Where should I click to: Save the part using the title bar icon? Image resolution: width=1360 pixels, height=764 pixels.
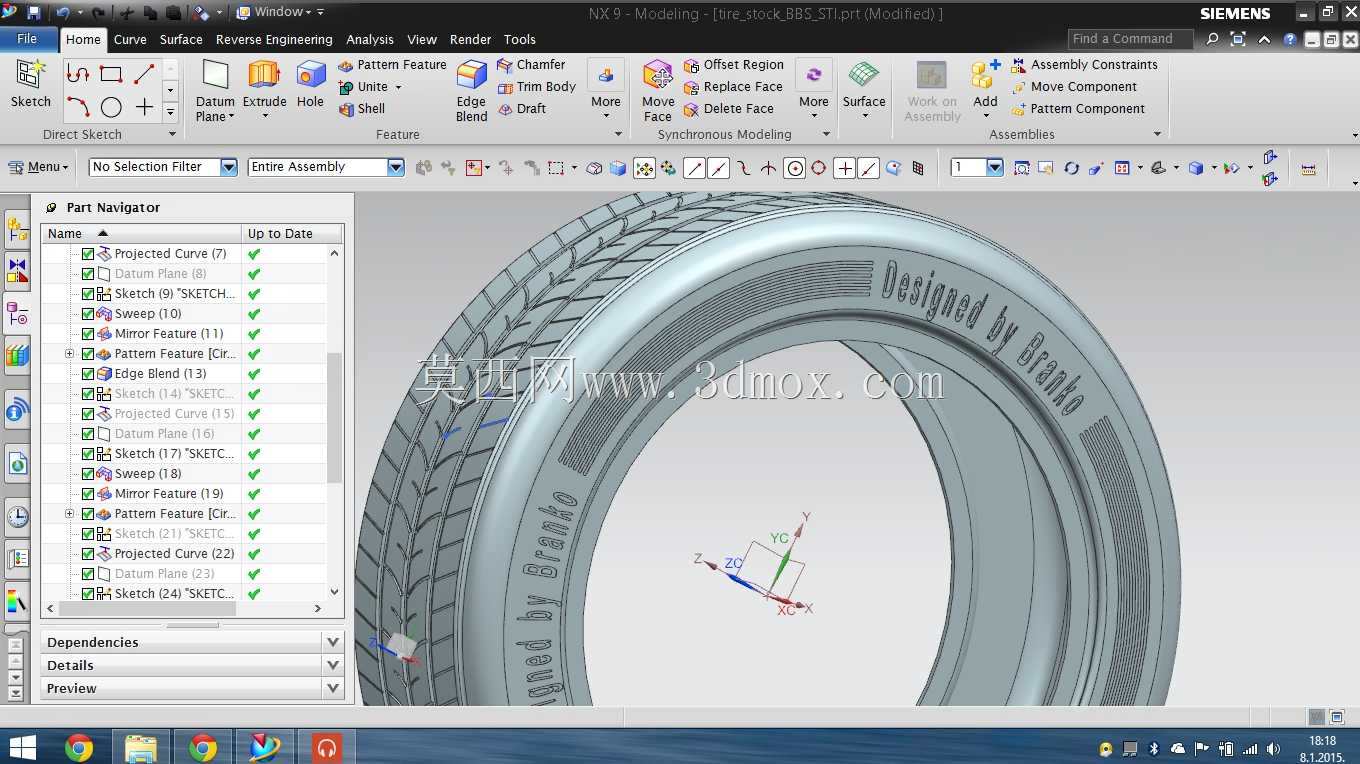pos(34,13)
